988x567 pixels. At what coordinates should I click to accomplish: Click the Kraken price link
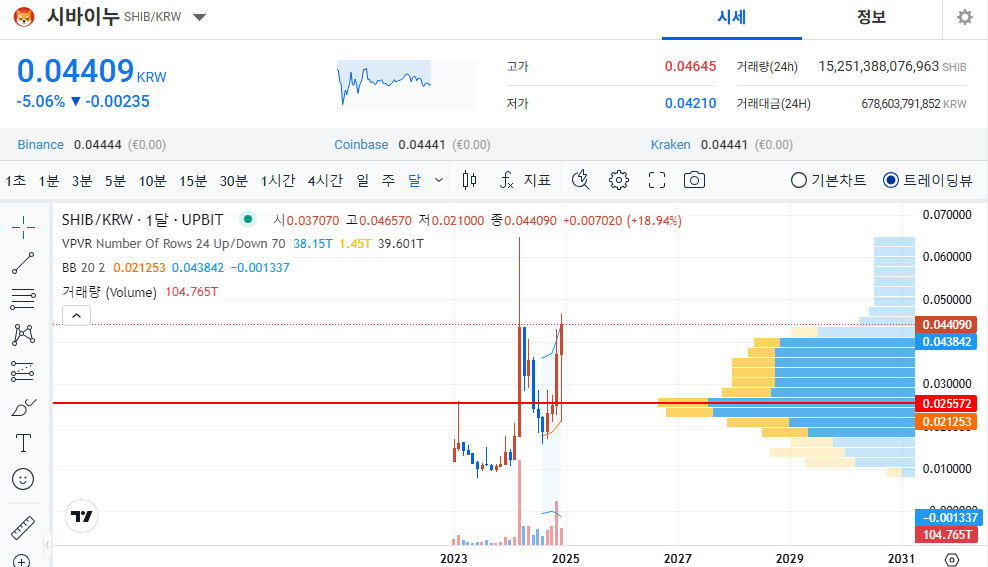coord(670,145)
